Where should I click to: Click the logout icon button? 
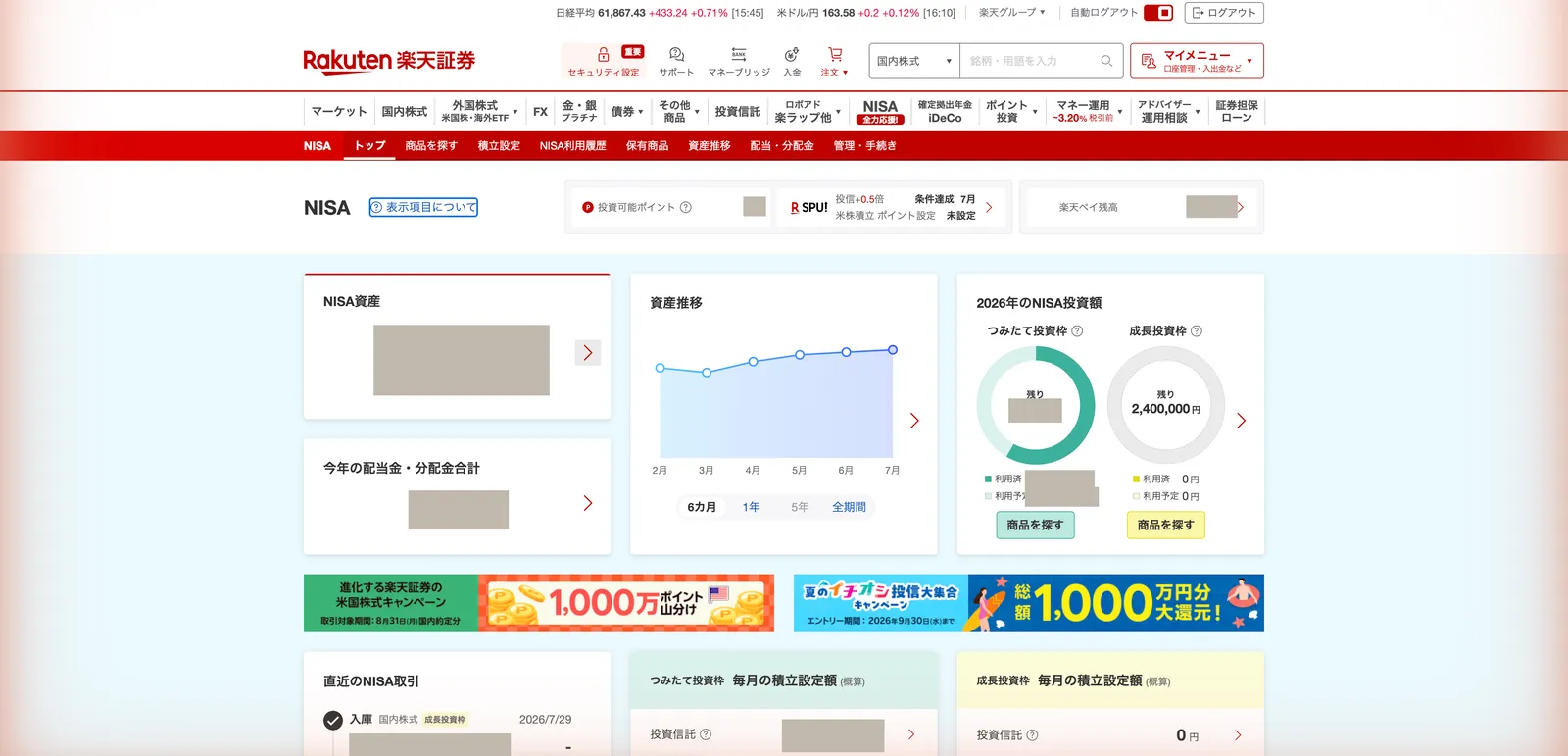[x=1198, y=13]
